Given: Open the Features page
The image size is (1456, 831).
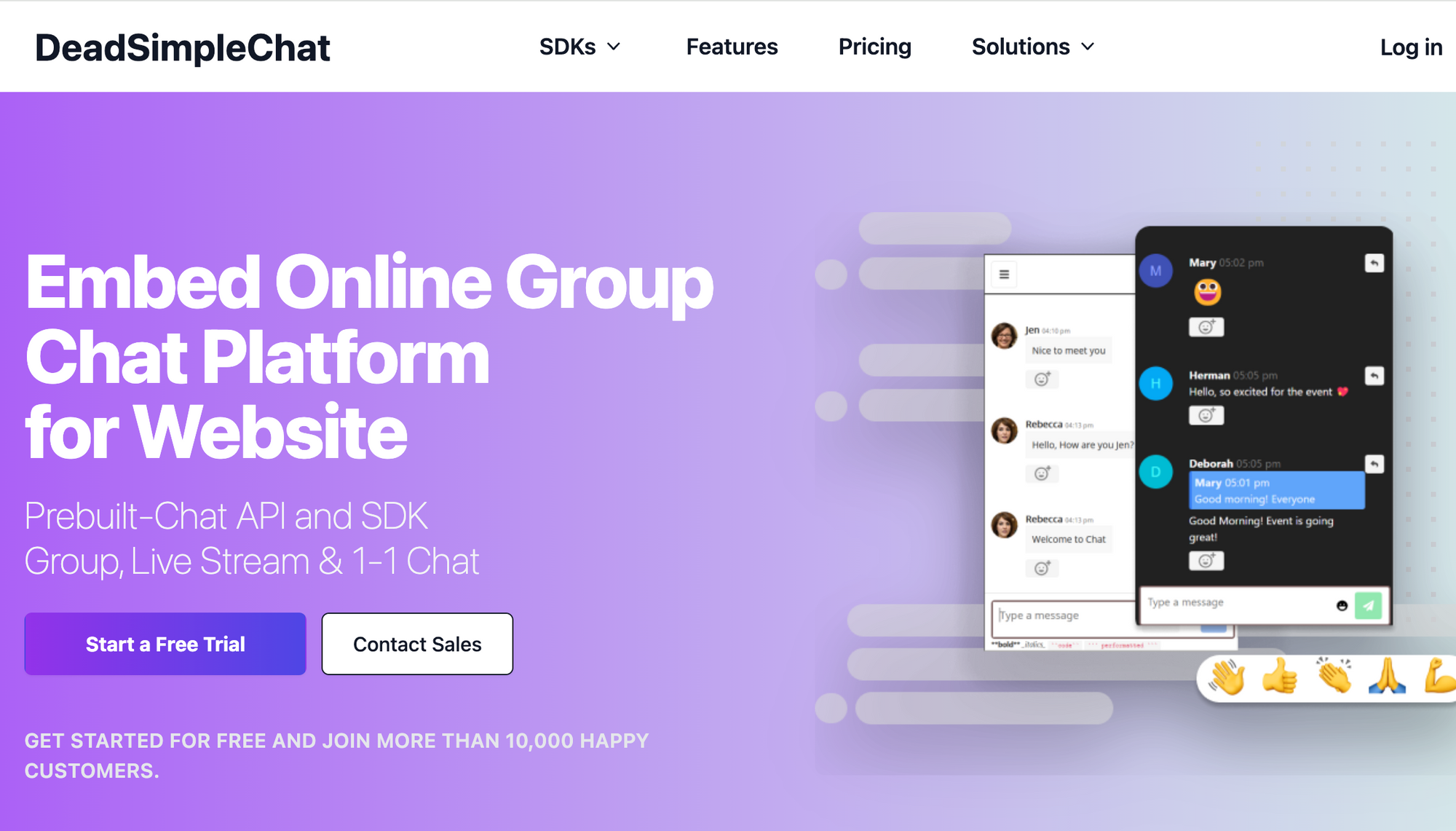Looking at the screenshot, I should pyautogui.click(x=732, y=47).
